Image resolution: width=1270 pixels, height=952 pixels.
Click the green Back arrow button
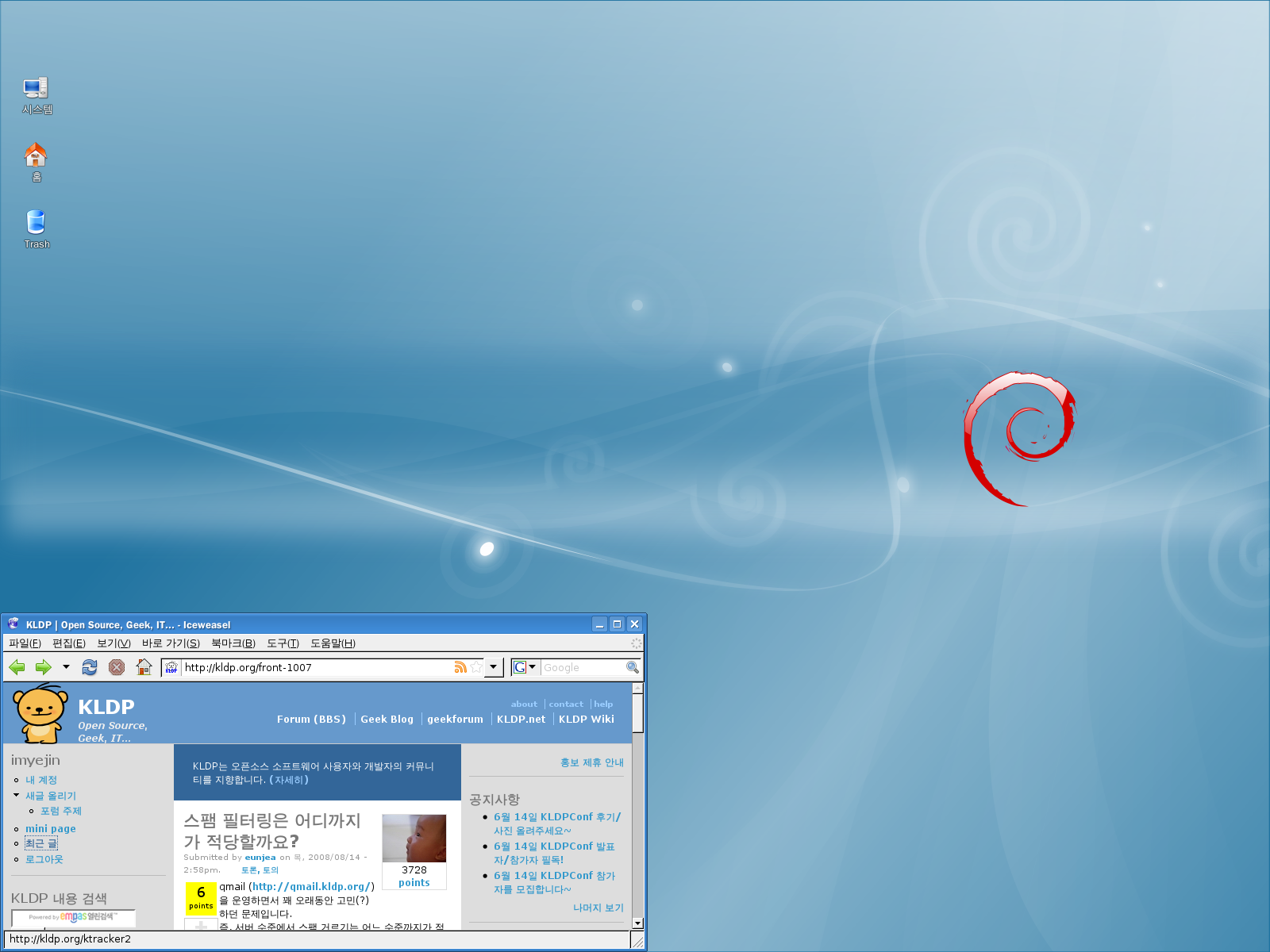tap(17, 667)
